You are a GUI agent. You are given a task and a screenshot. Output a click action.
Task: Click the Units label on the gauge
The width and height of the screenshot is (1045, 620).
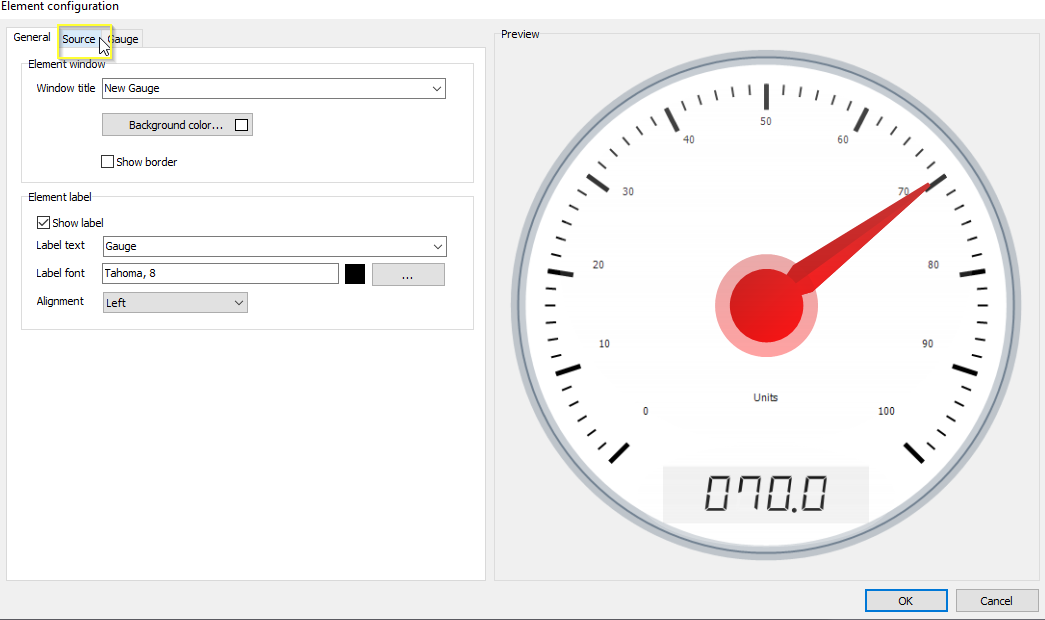(765, 397)
